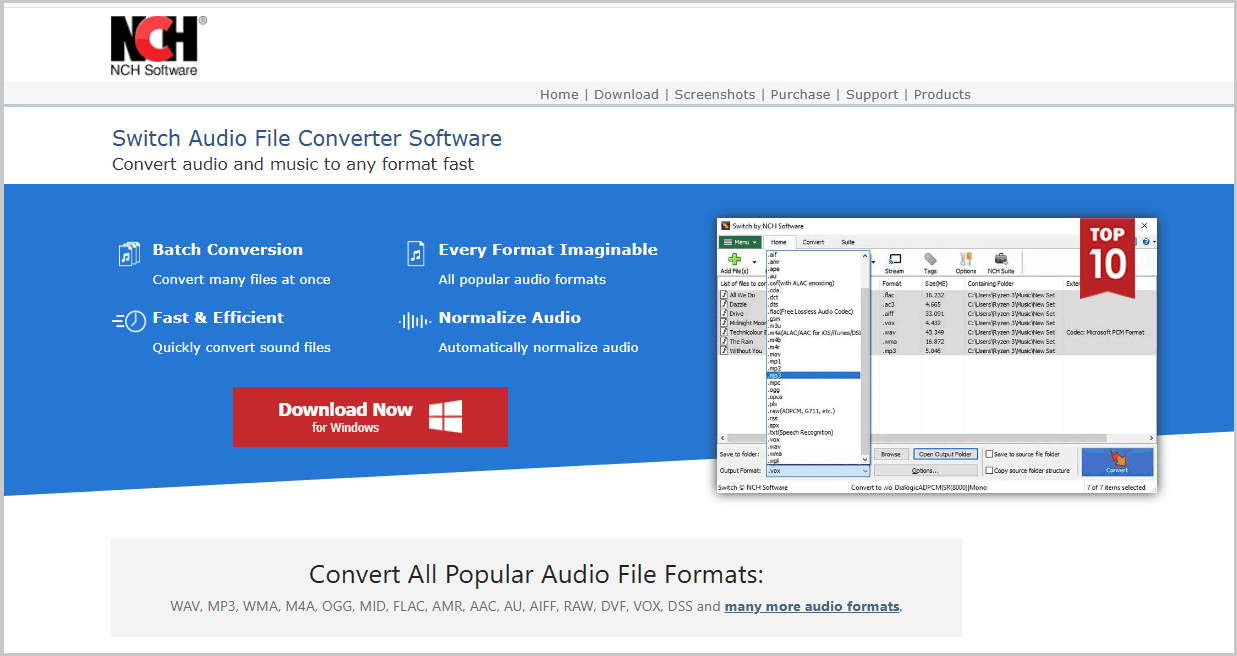The width and height of the screenshot is (1237, 656).
Task: Click the music note icon beside The Rain
Action: (724, 341)
